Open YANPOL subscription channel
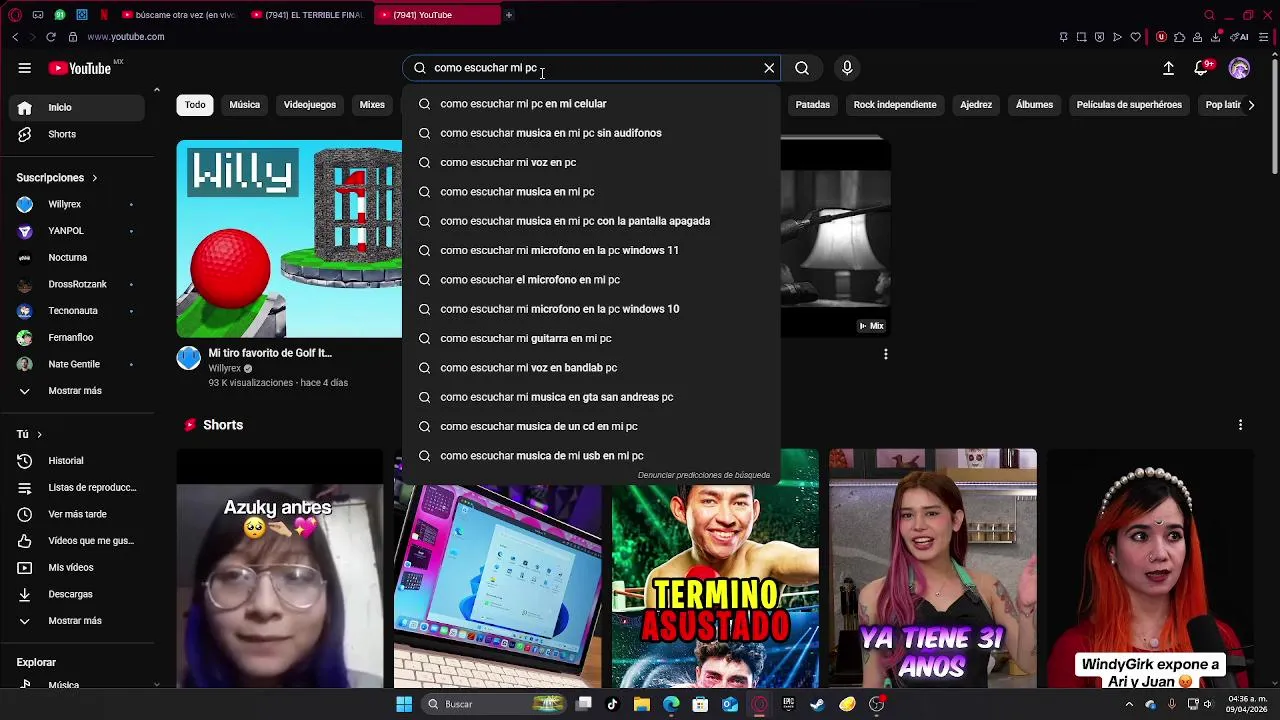Image resolution: width=1280 pixels, height=720 pixels. click(x=76, y=231)
